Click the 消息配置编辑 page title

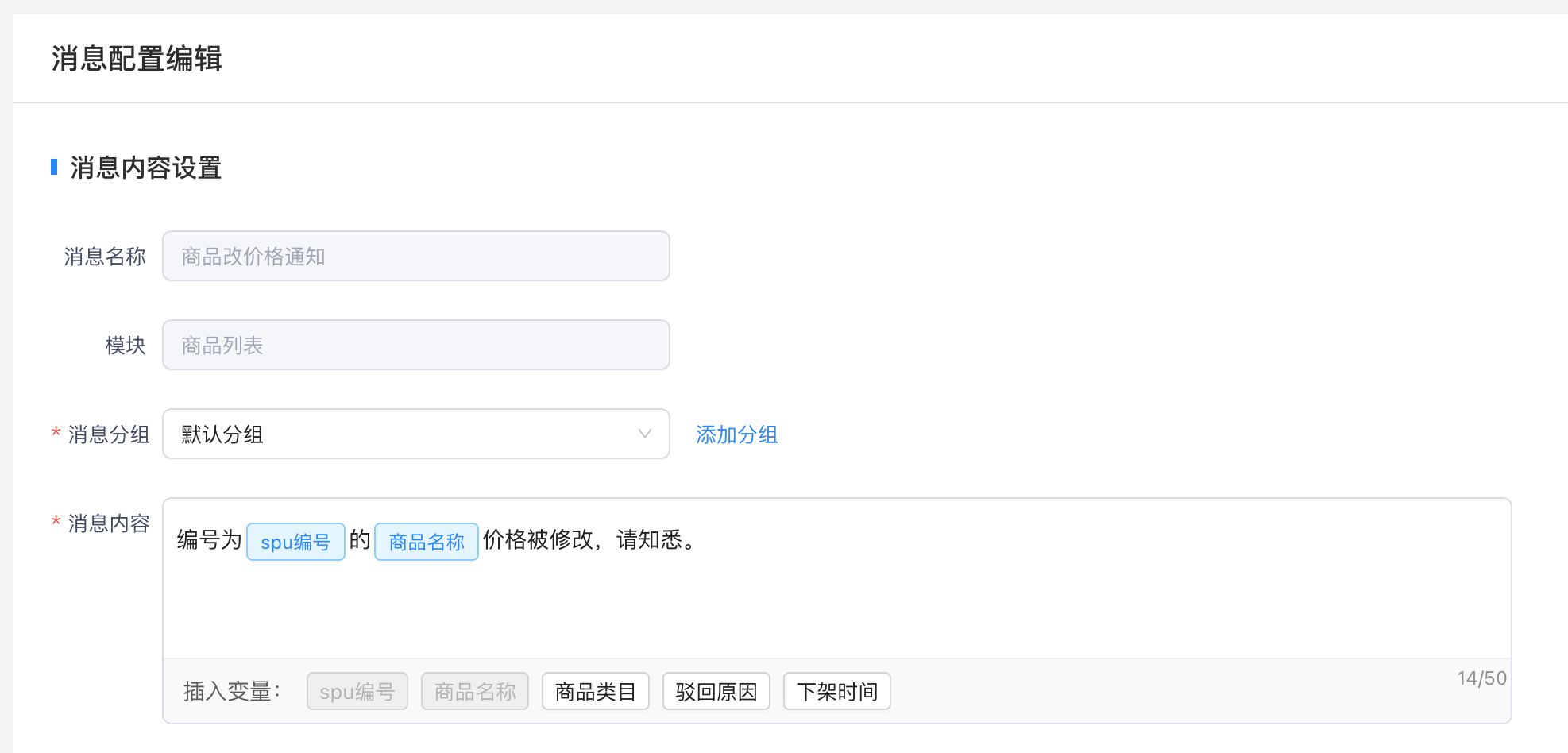tap(137, 58)
